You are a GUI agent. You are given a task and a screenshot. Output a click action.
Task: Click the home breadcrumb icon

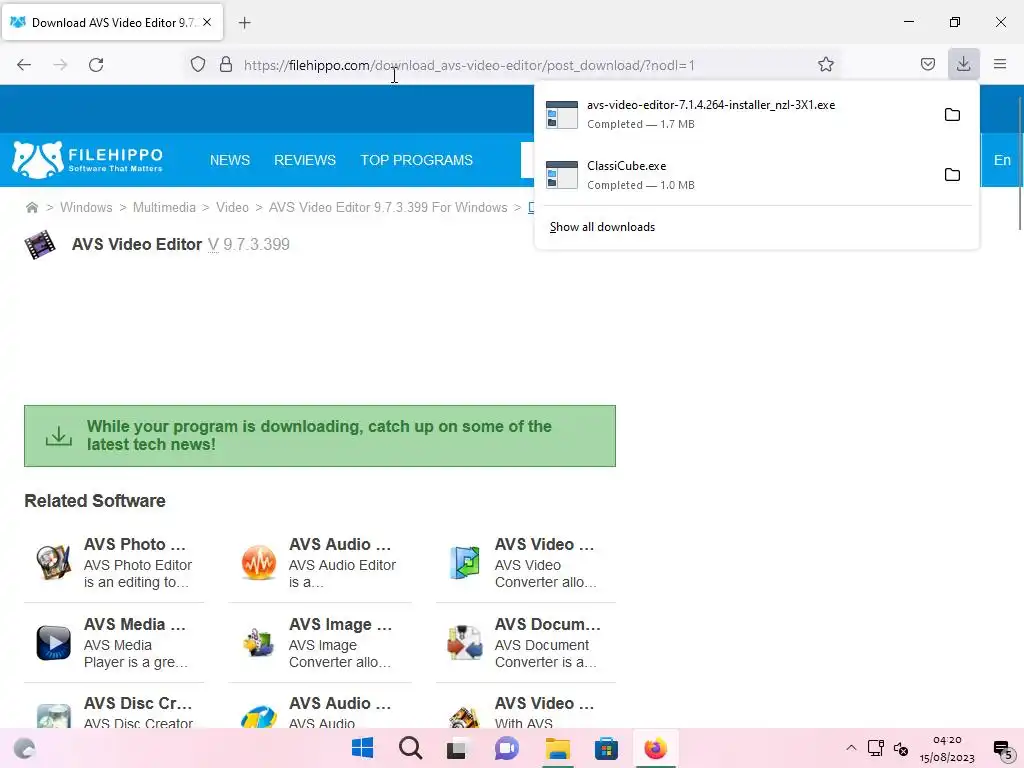[x=31, y=208]
